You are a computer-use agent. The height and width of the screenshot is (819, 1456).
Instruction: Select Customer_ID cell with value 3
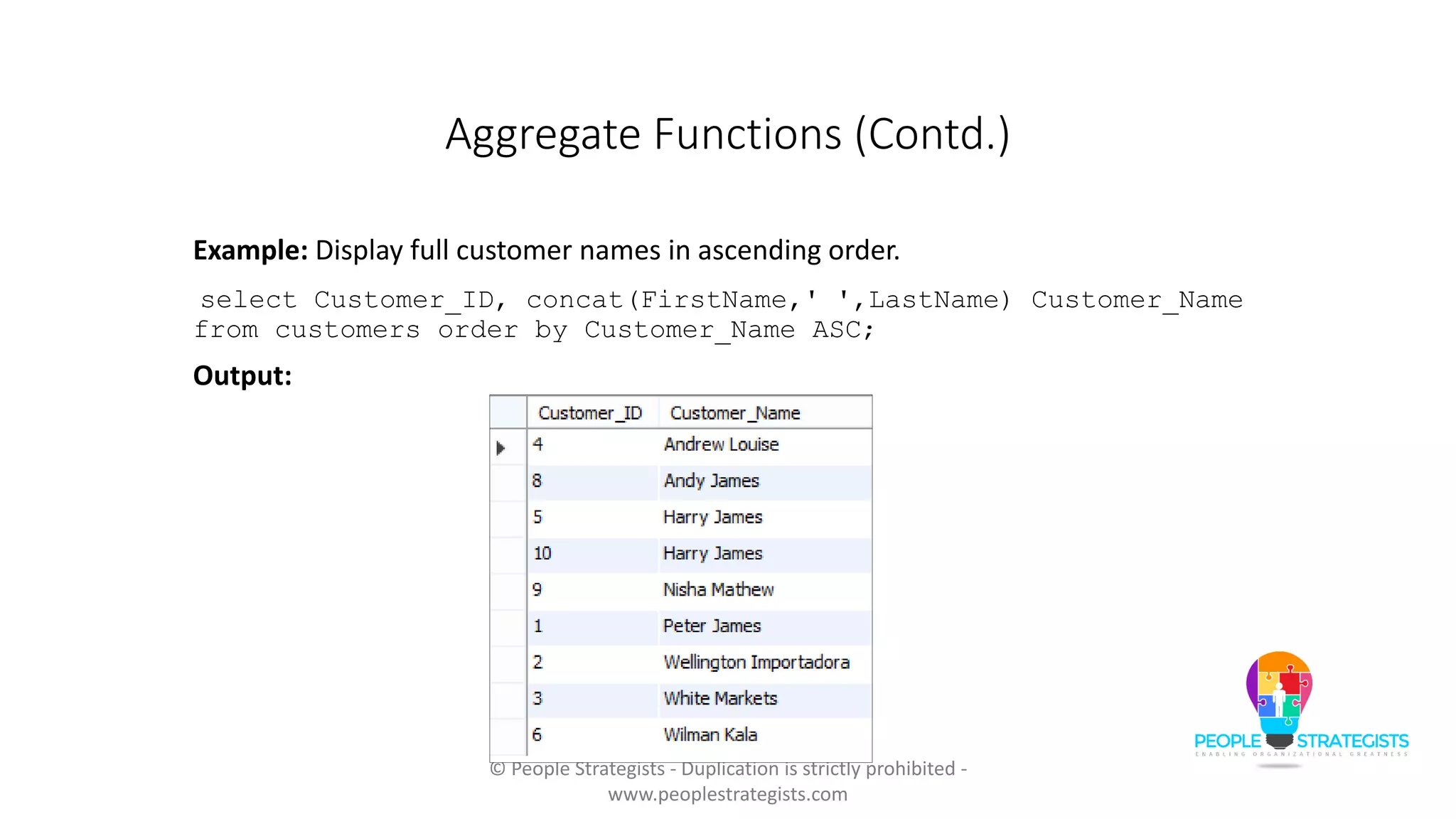593,699
